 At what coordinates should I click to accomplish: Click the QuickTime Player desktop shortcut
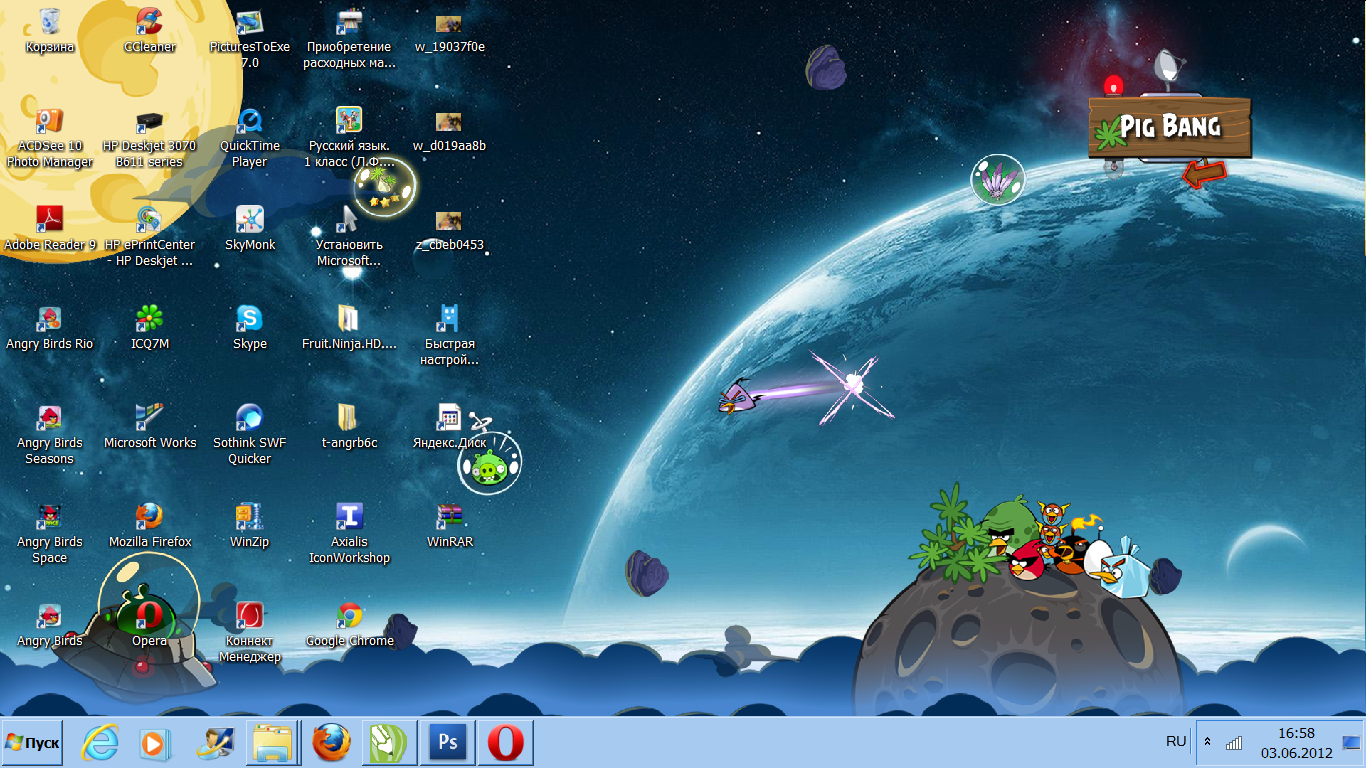[249, 123]
